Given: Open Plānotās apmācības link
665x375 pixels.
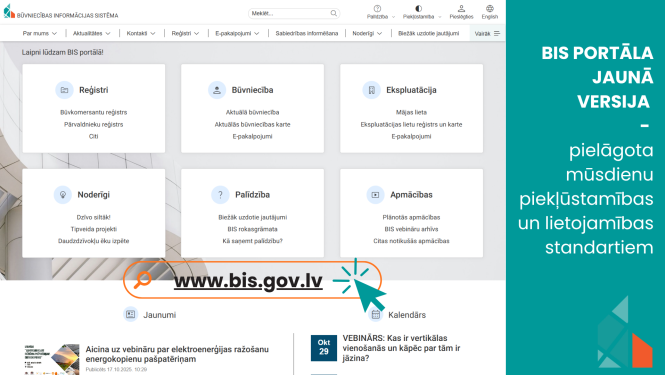Looking at the screenshot, I should (x=411, y=217).
